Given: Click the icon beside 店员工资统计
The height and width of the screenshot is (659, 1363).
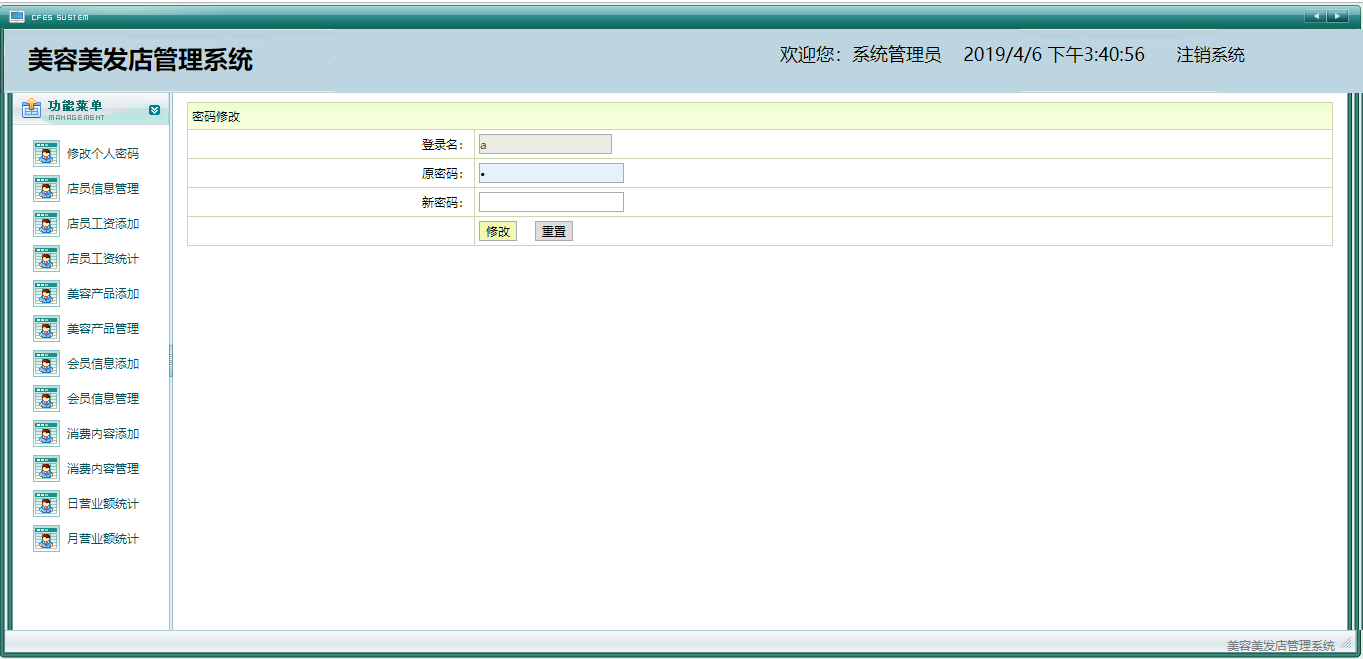Looking at the screenshot, I should point(46,258).
